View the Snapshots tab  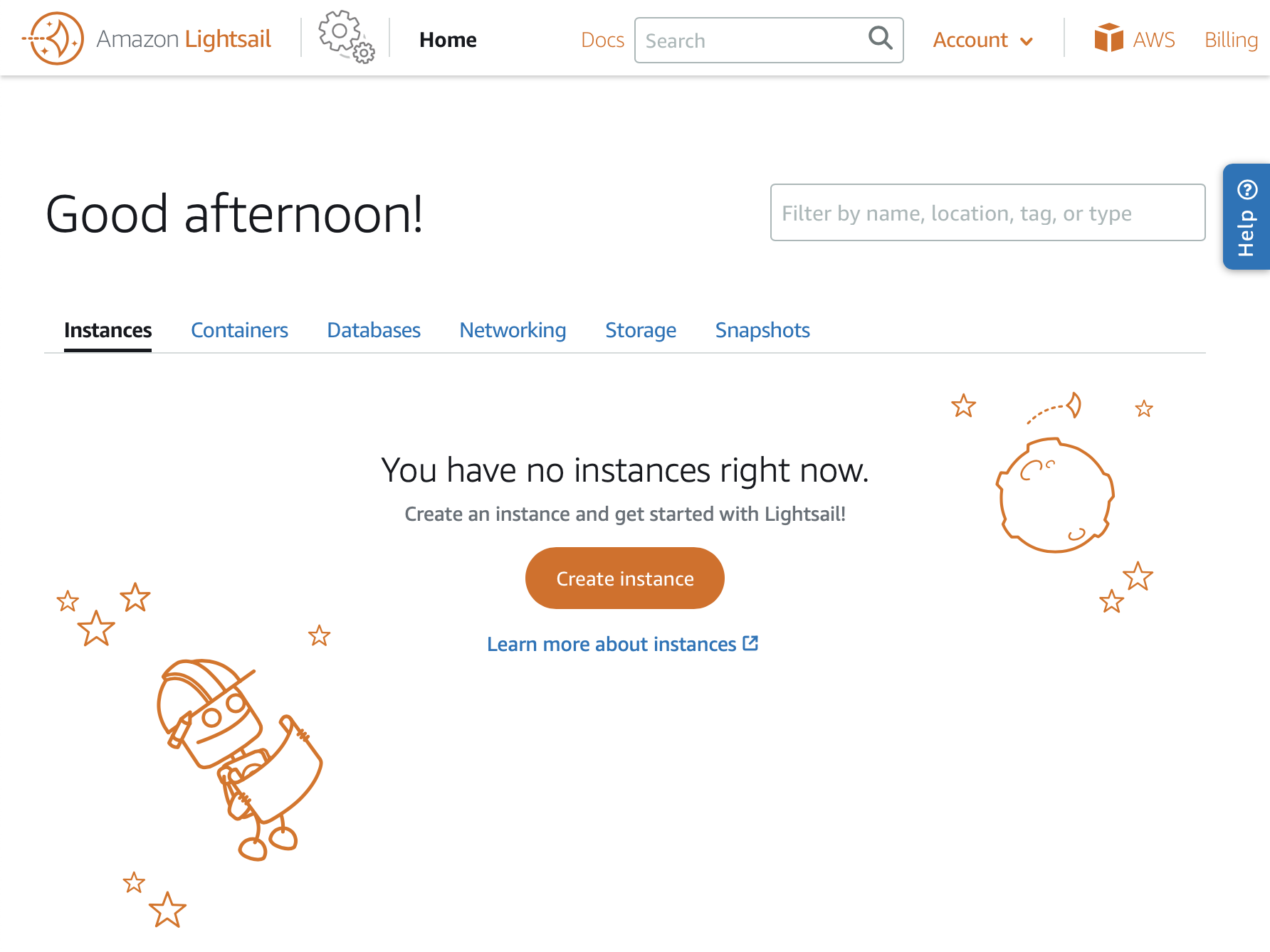pyautogui.click(x=762, y=330)
